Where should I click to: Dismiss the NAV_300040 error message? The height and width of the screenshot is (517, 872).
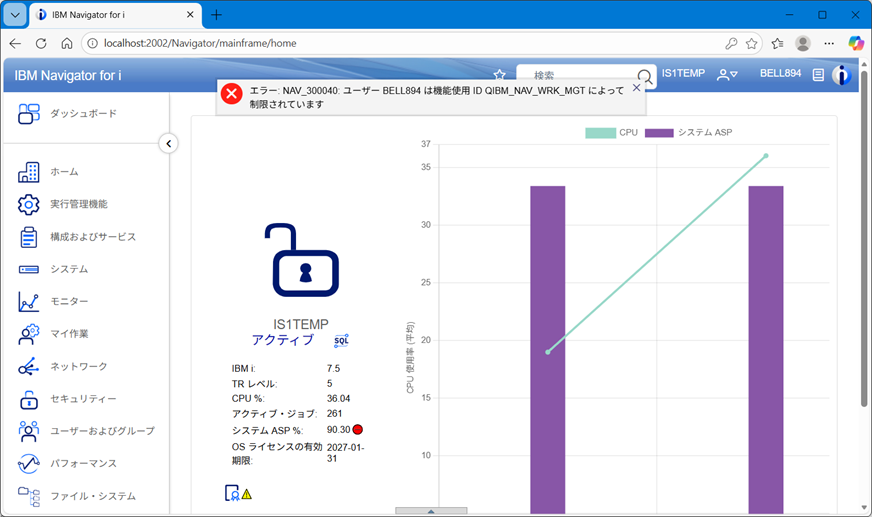(x=637, y=88)
